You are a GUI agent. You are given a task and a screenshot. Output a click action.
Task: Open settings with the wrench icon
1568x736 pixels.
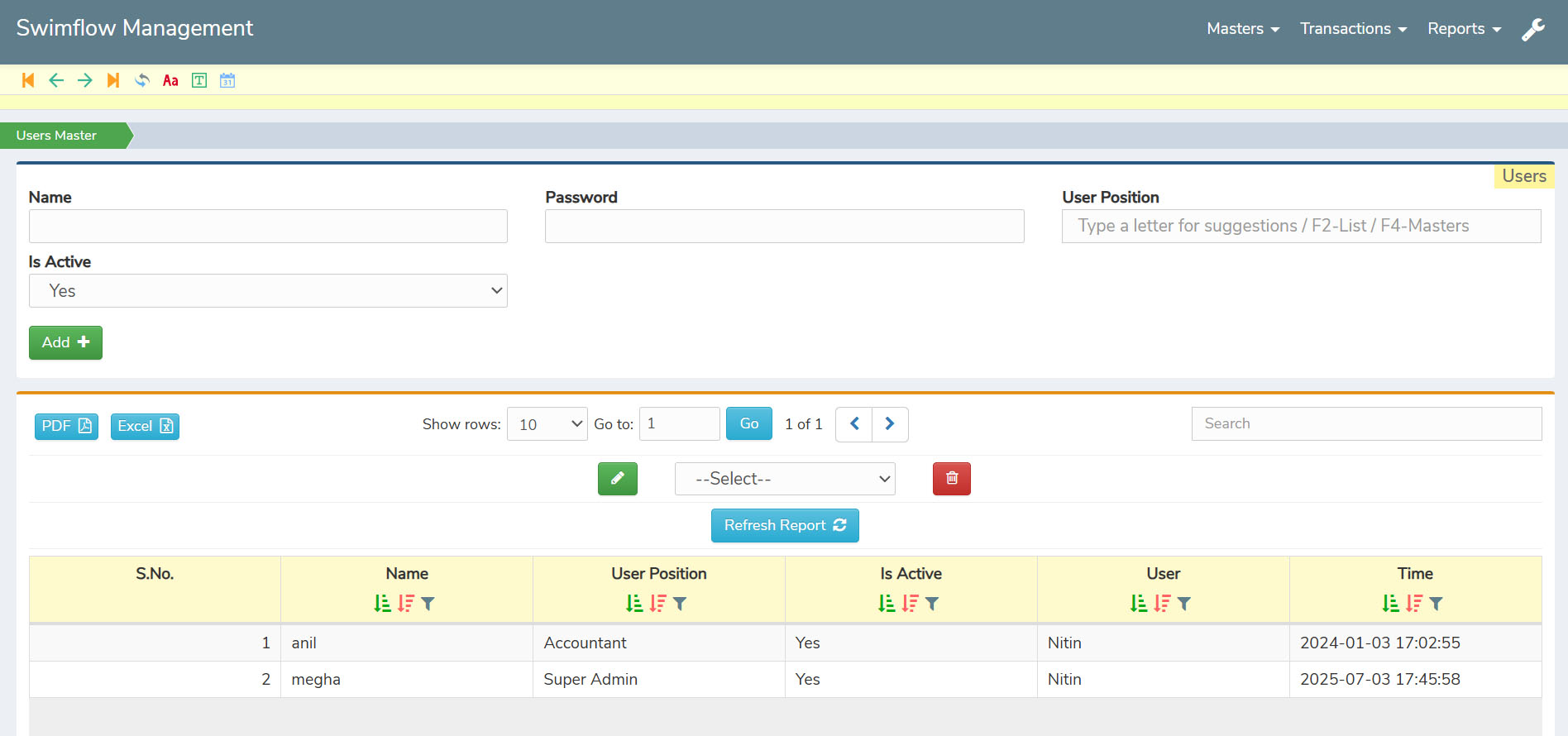(x=1533, y=29)
